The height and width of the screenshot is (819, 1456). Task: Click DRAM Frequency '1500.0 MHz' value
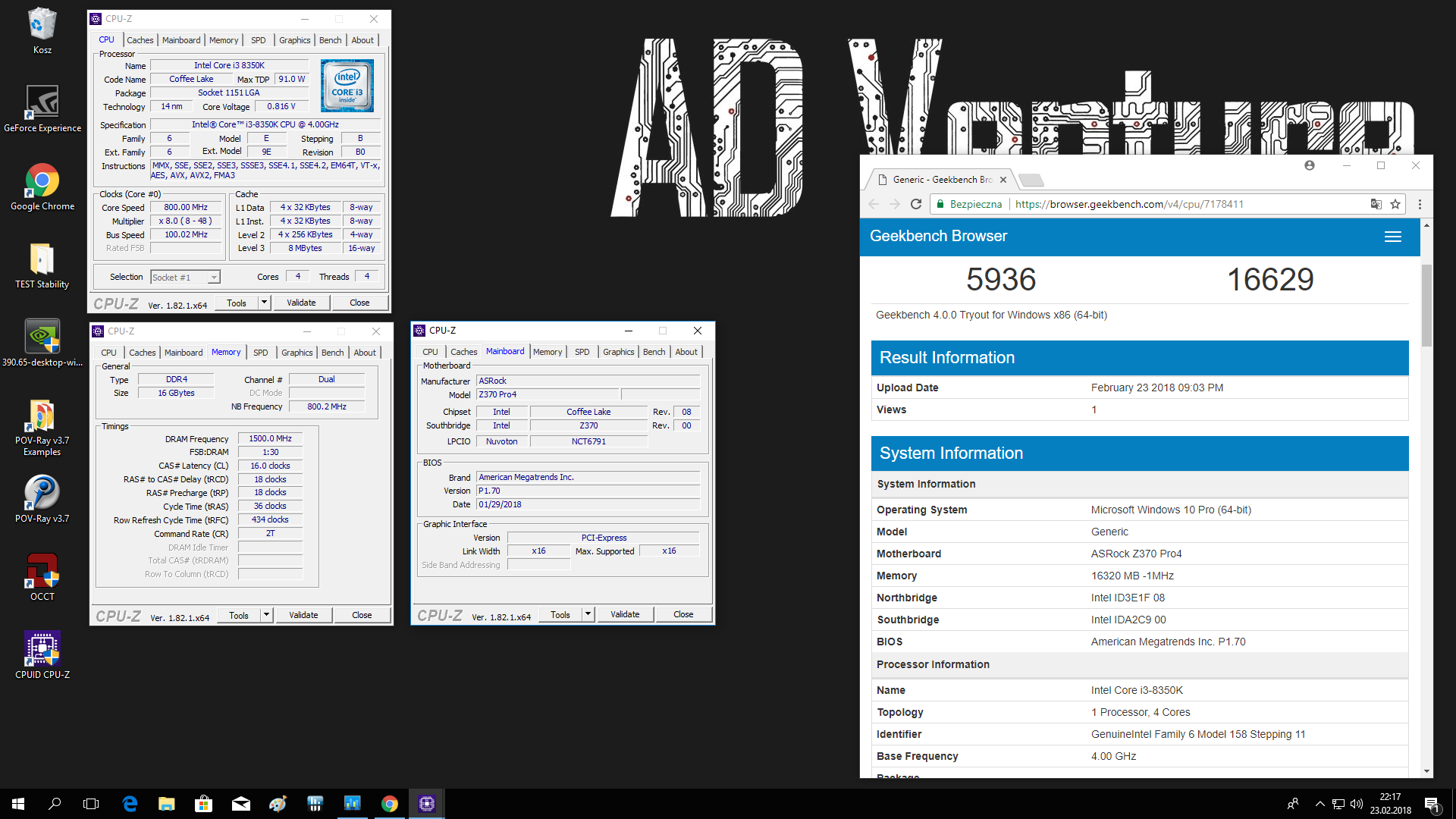[270, 438]
